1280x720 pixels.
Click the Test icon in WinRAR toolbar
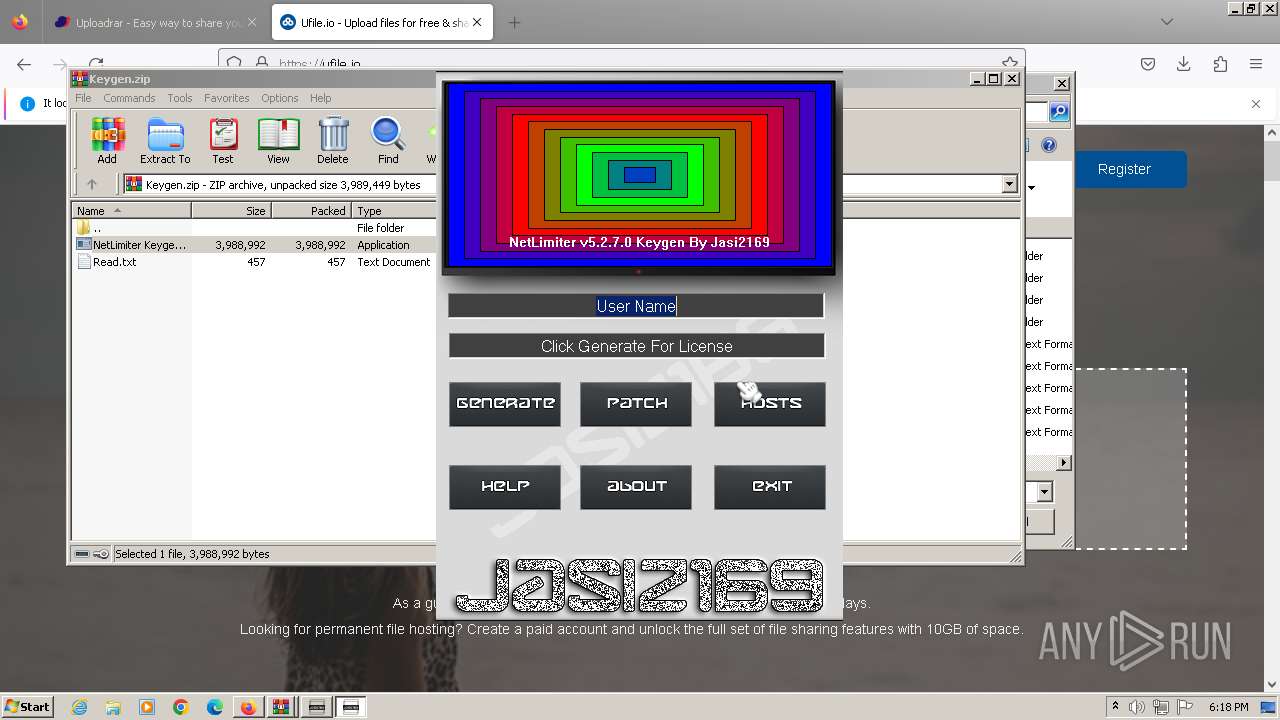click(223, 140)
